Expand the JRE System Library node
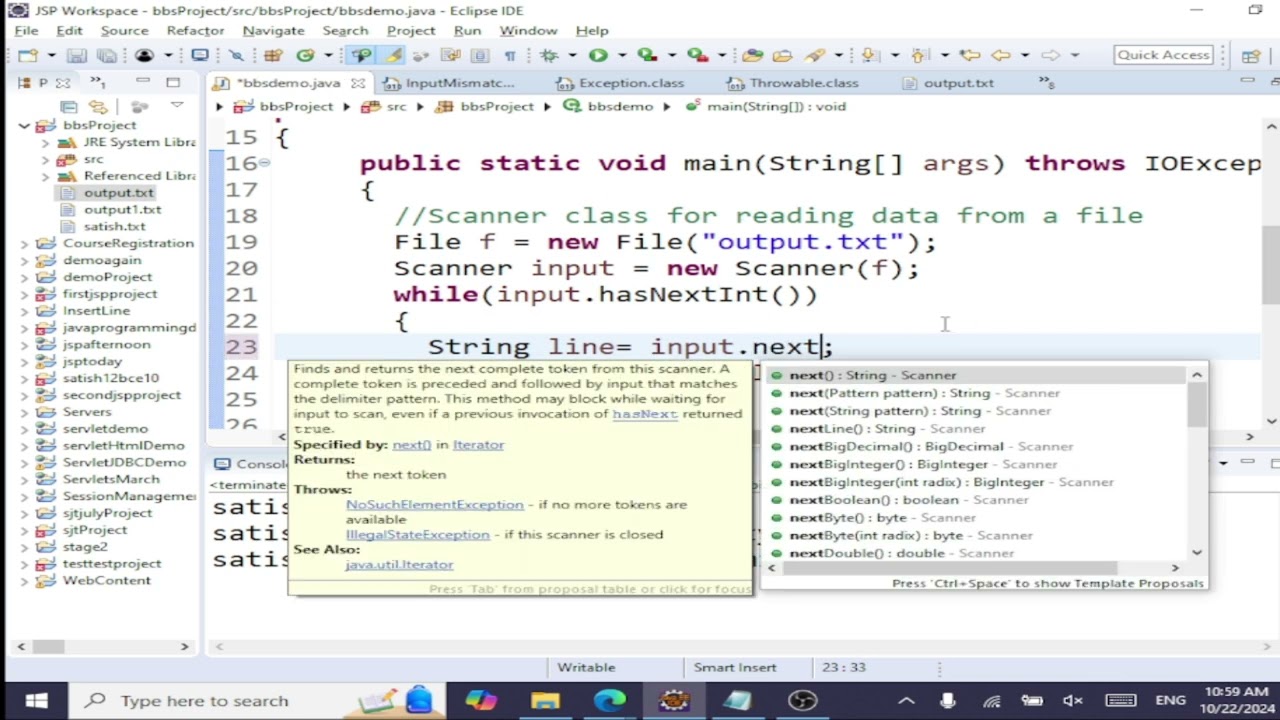The height and width of the screenshot is (720, 1280). coord(44,142)
